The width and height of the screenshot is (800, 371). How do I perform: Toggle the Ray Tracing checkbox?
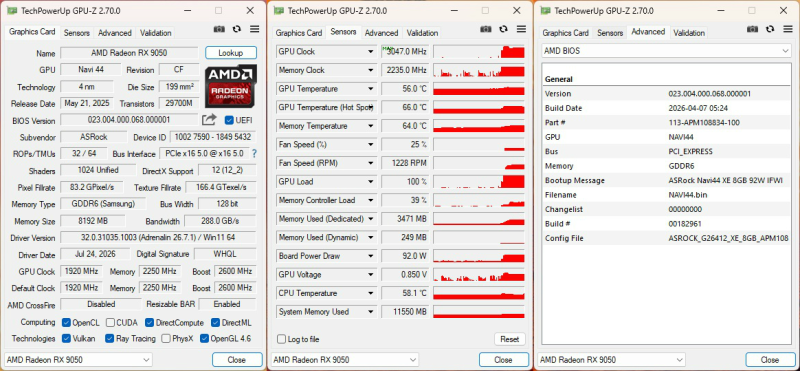pos(109,338)
